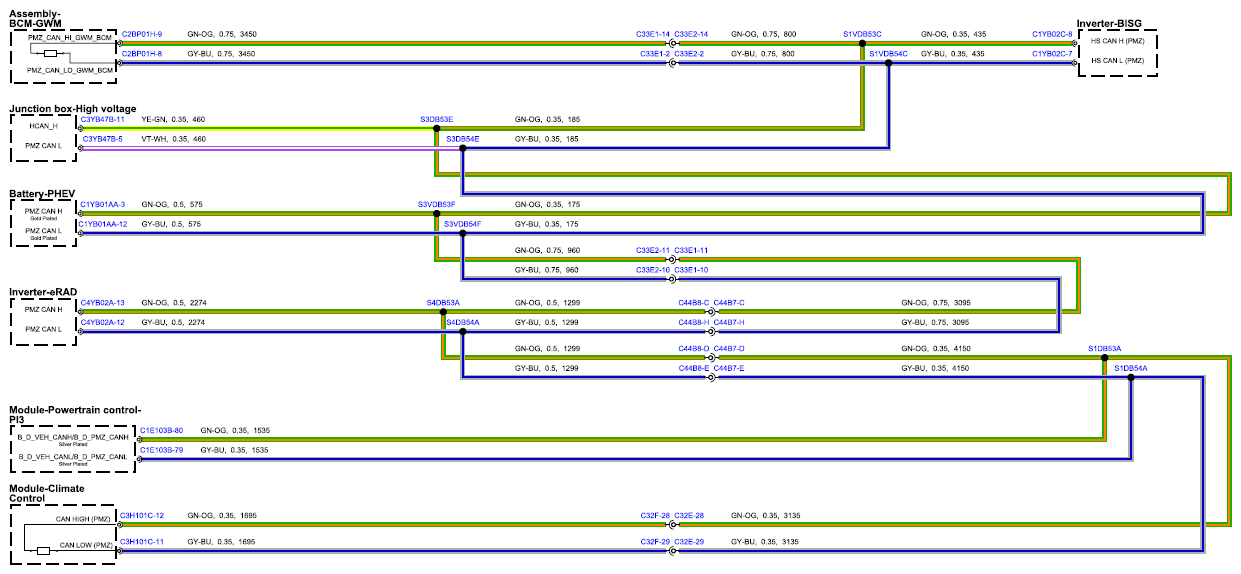Click the C32F-28 inline connector label
This screenshot has width=1241, height=574.
656,515
